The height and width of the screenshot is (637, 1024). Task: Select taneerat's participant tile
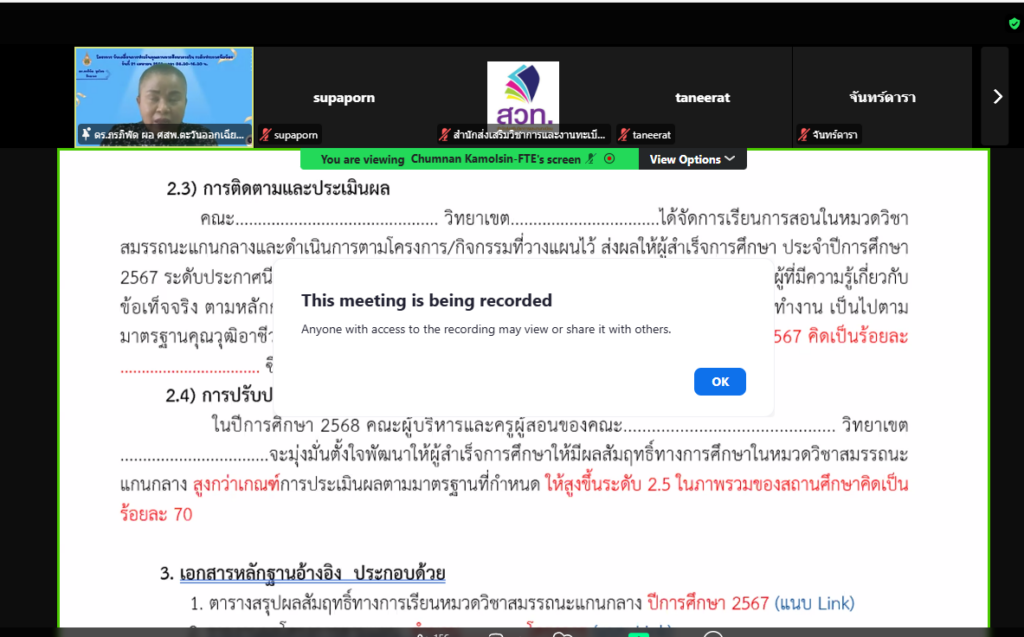tap(702, 97)
